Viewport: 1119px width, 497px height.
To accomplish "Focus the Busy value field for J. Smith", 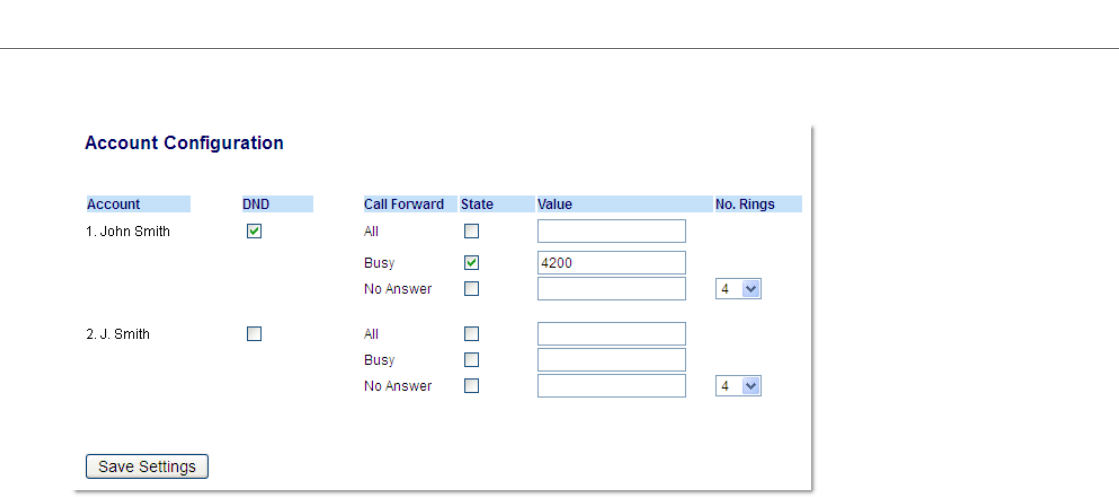I will click(611, 360).
